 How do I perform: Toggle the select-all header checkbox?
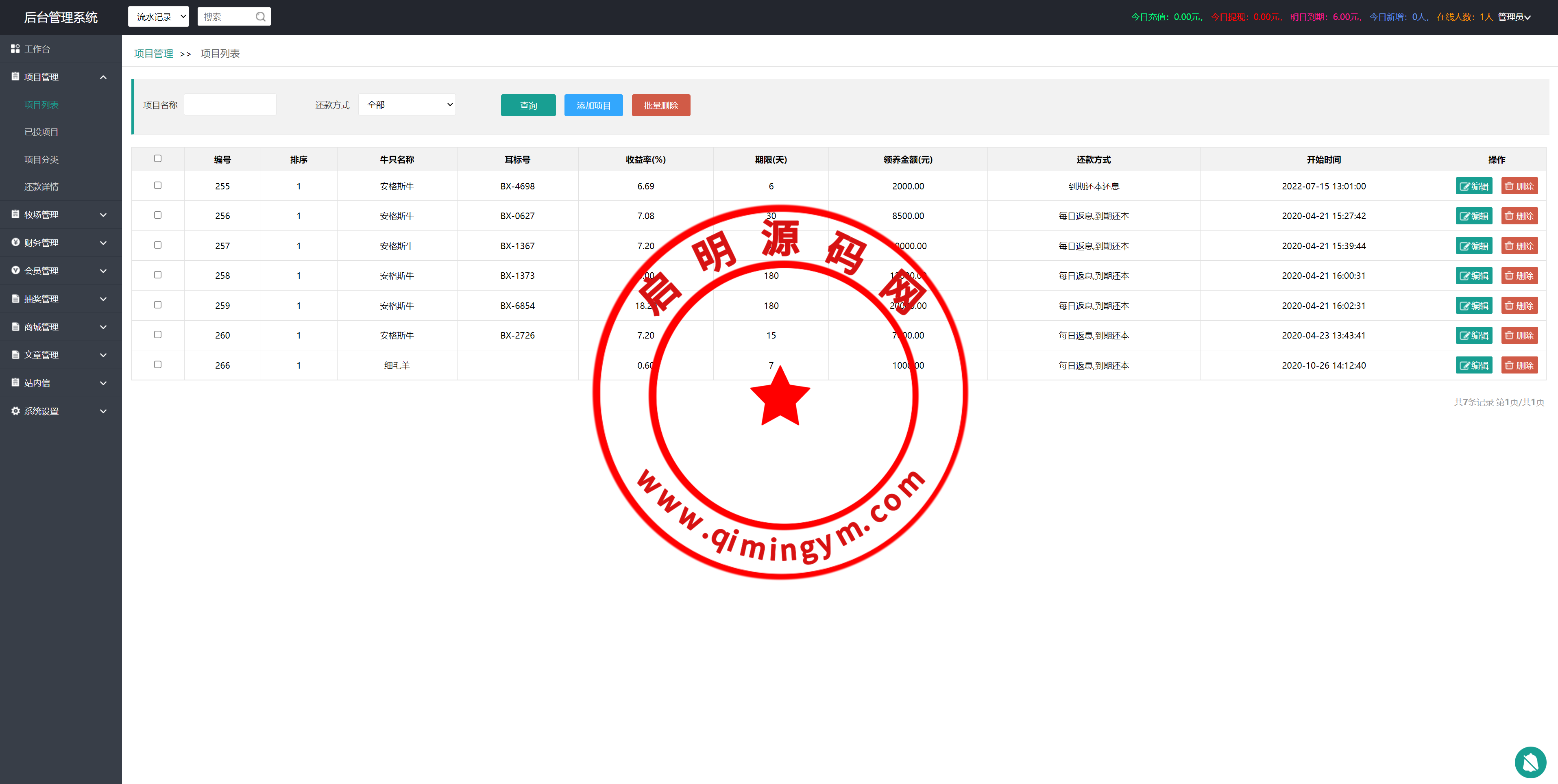coord(158,159)
